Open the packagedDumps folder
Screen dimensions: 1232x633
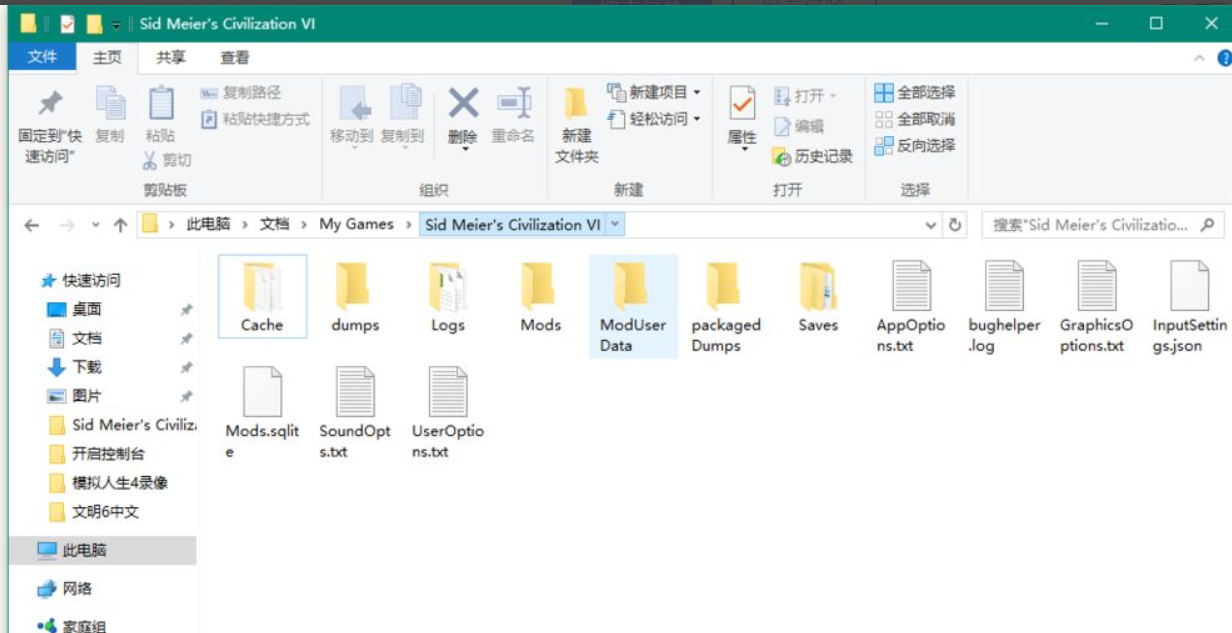pyautogui.click(x=726, y=306)
